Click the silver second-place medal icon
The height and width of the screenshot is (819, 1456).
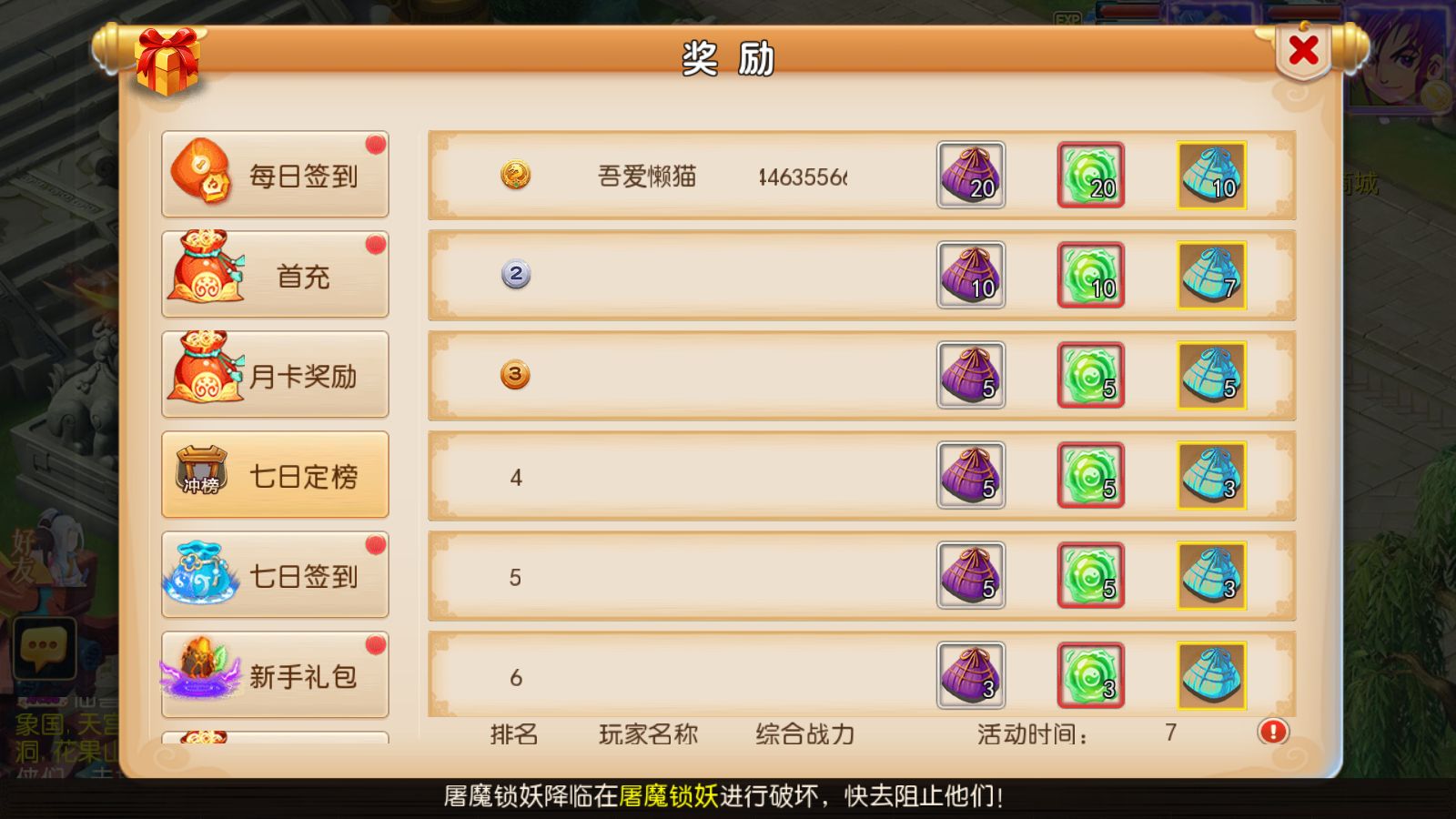coord(516,274)
